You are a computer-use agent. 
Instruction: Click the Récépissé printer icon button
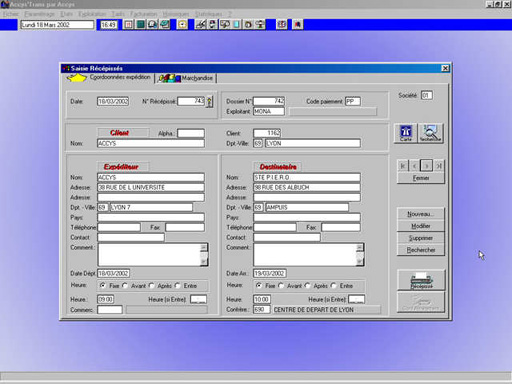pos(421,280)
